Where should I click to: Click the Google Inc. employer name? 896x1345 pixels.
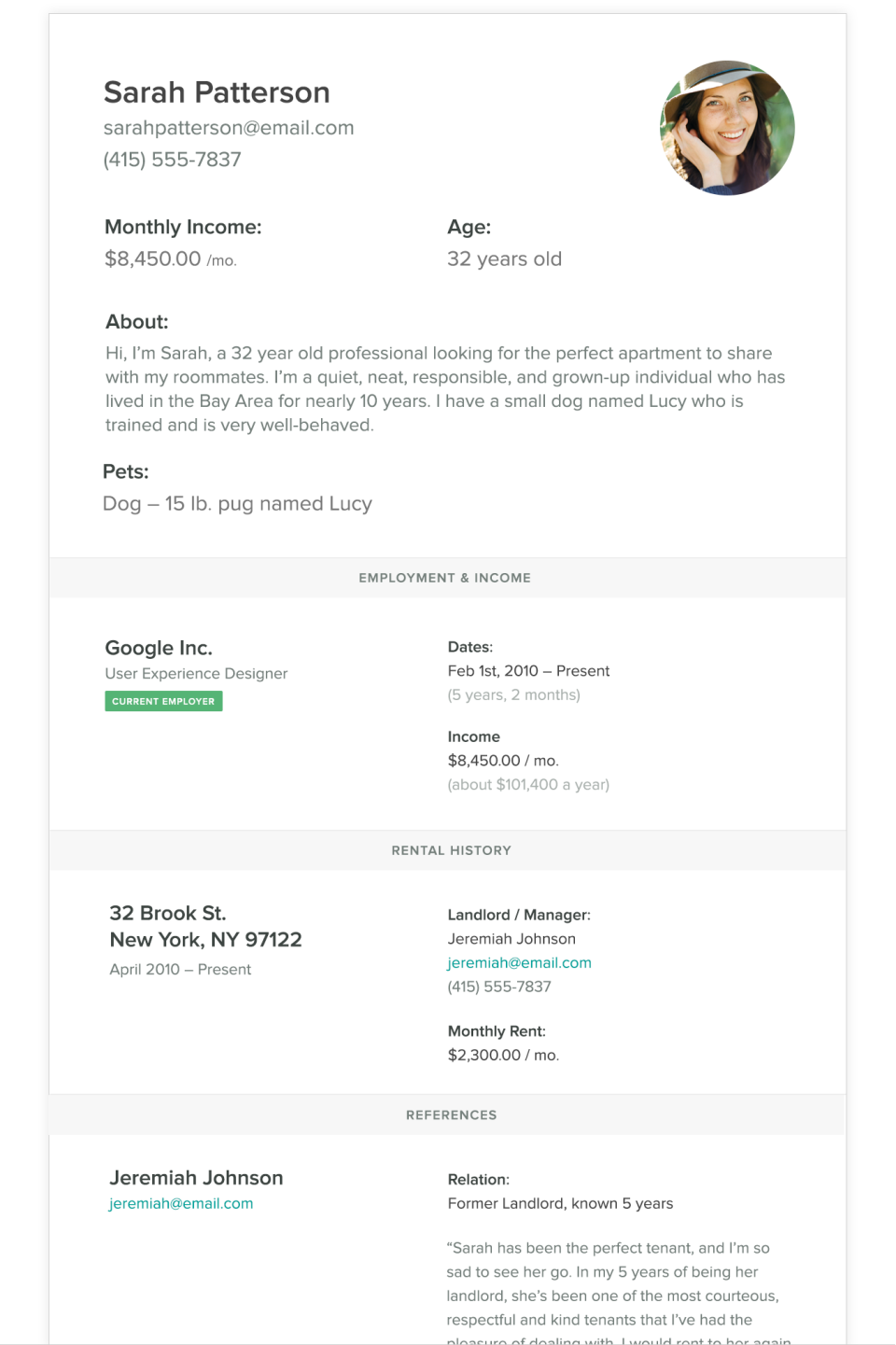point(159,648)
